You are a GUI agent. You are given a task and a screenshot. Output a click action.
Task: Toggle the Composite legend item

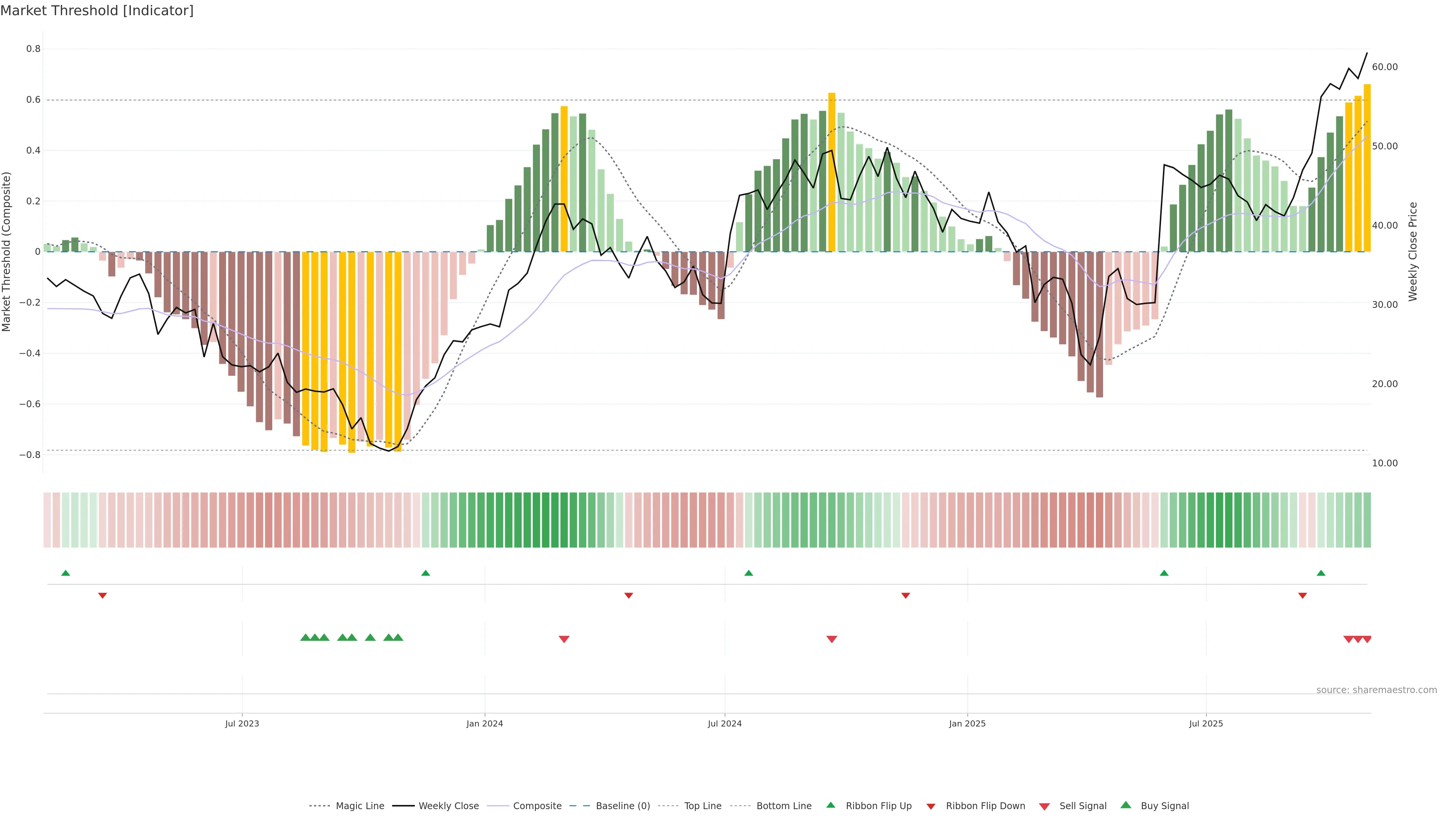click(537, 805)
